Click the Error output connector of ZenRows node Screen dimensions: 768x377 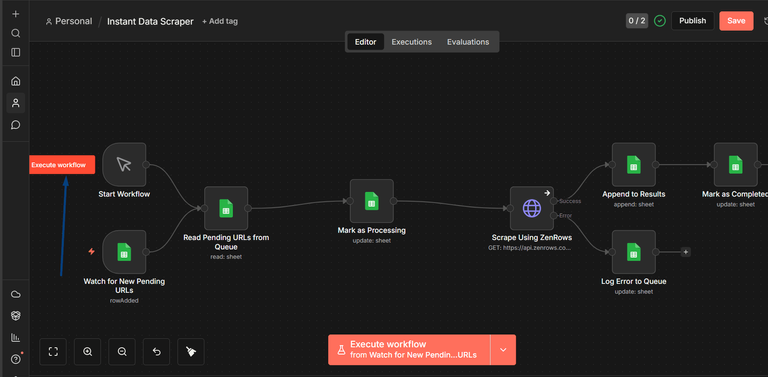(553, 215)
